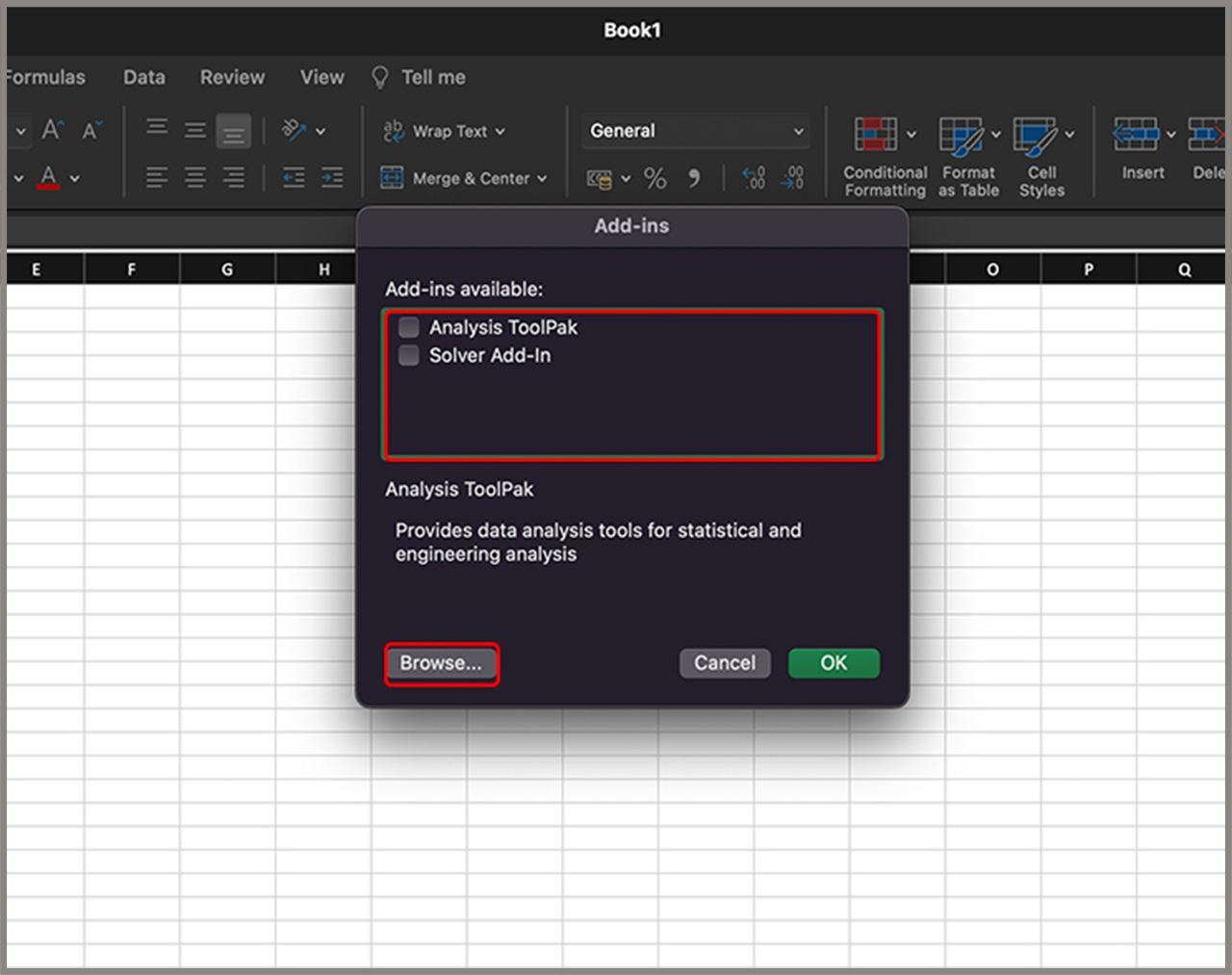1232x975 pixels.
Task: Select the Analysis ToolPak list entry text
Action: coord(503,327)
